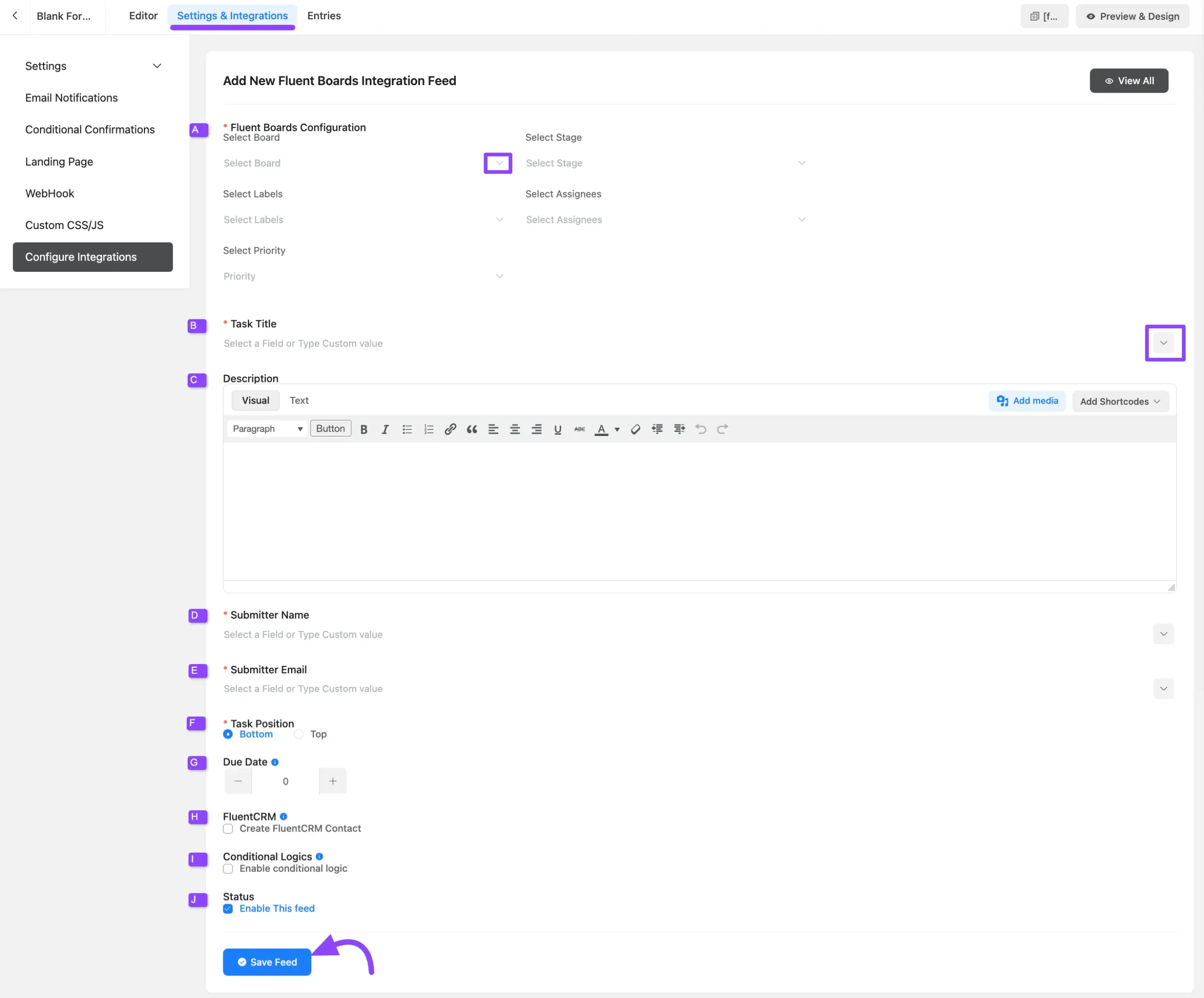Viewport: 1204px width, 998px height.
Task: Click Add media button
Action: coord(1027,401)
